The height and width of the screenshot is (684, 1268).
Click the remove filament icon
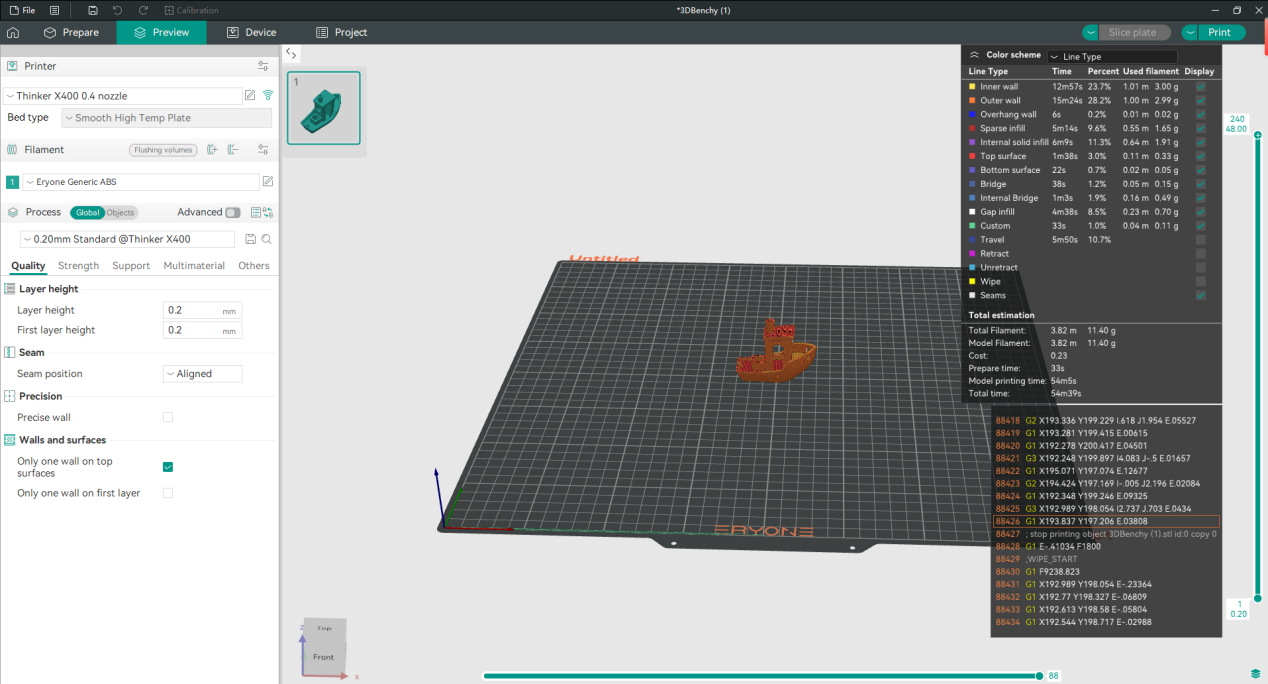(x=233, y=150)
